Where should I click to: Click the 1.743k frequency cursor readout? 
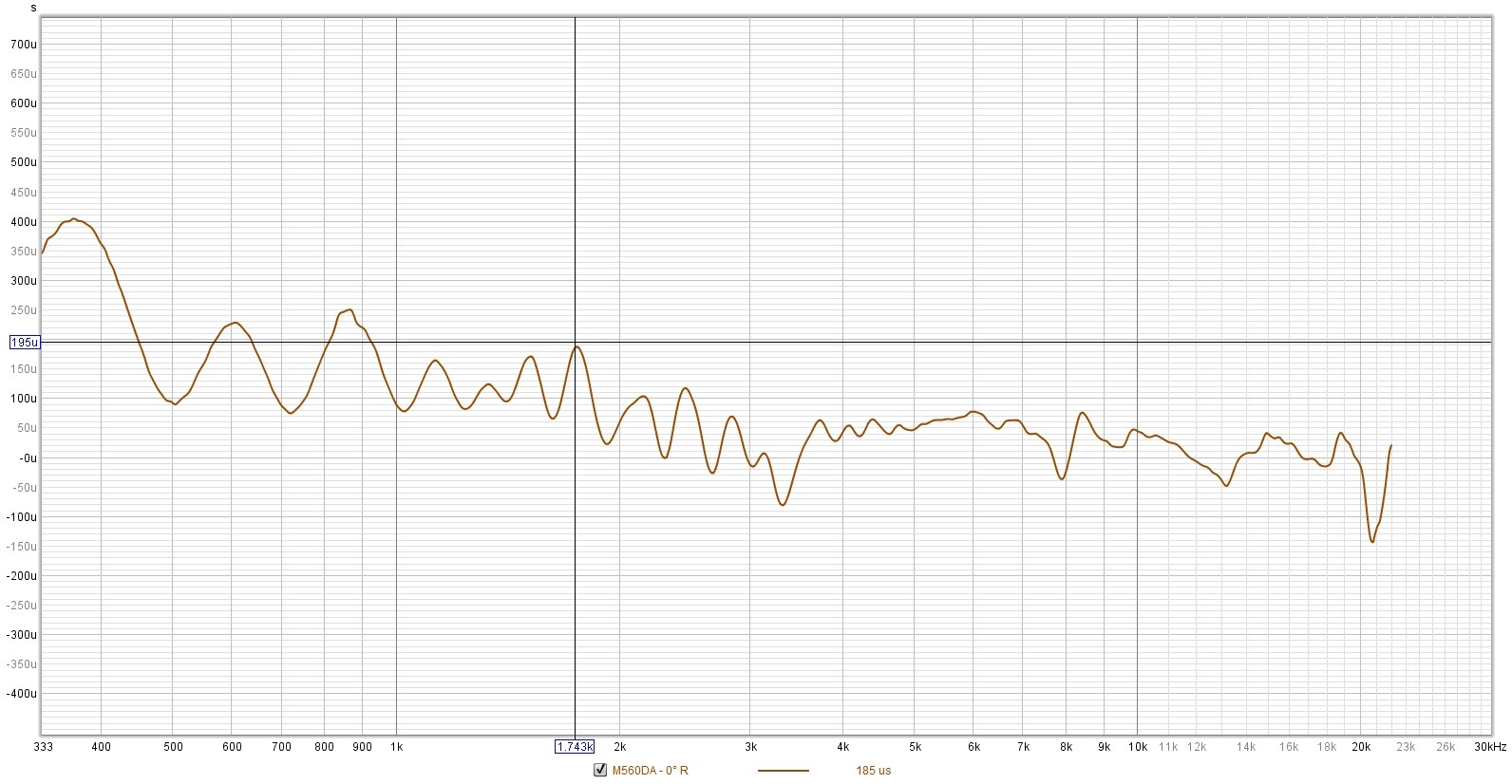coord(575,747)
